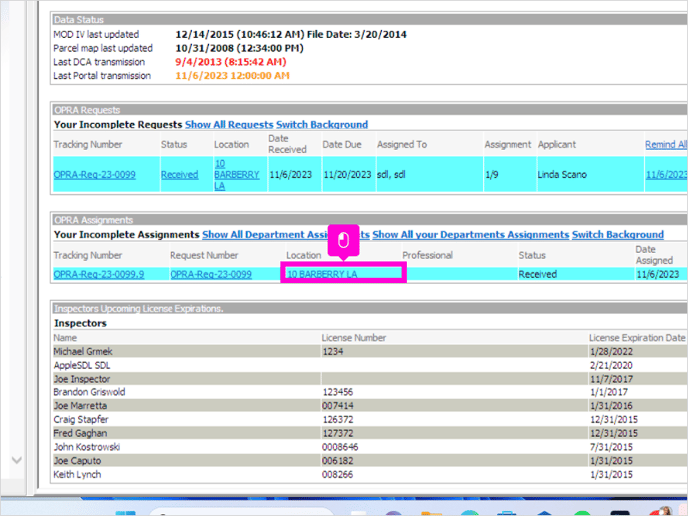Click the License Number column header
The image size is (688, 516).
click(354, 338)
